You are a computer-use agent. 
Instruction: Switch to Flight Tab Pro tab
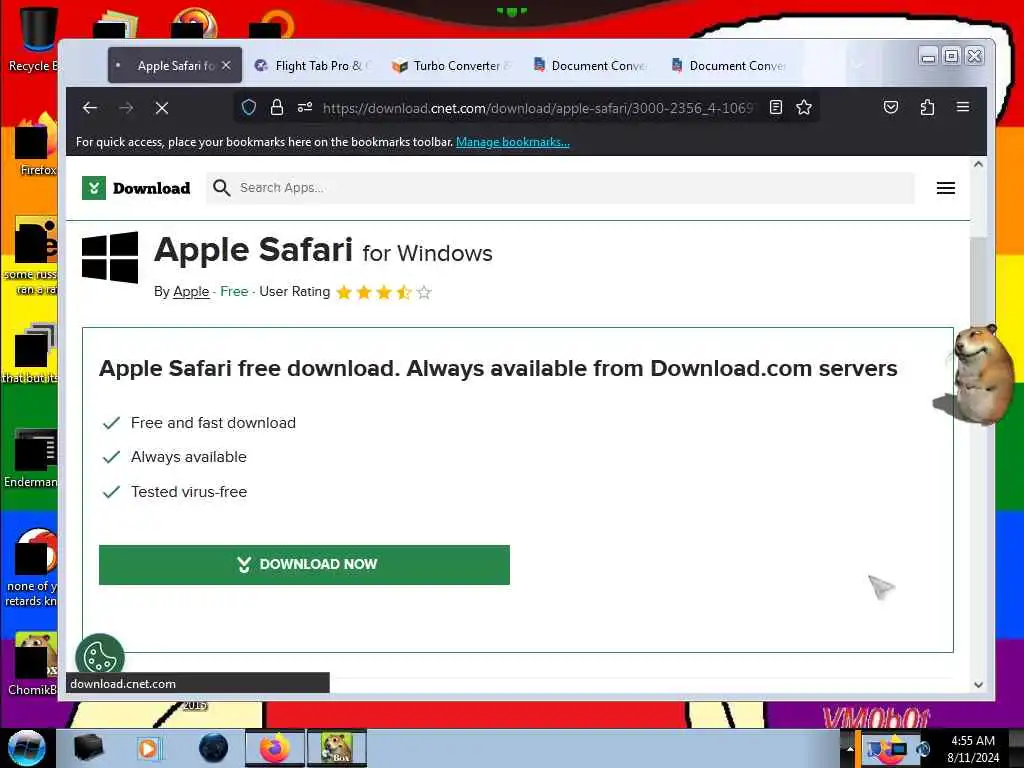click(312, 65)
